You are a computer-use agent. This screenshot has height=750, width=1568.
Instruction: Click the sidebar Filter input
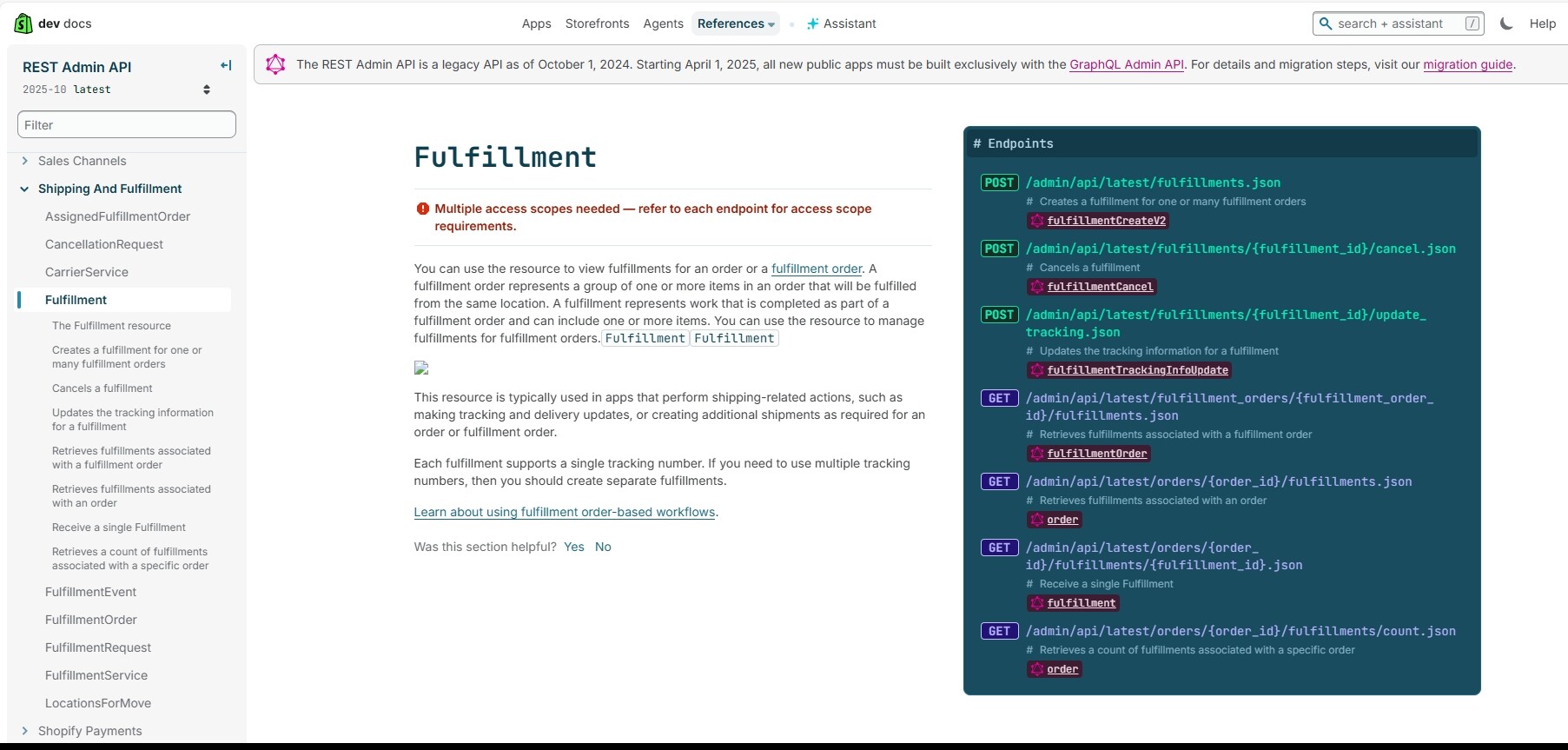(127, 124)
